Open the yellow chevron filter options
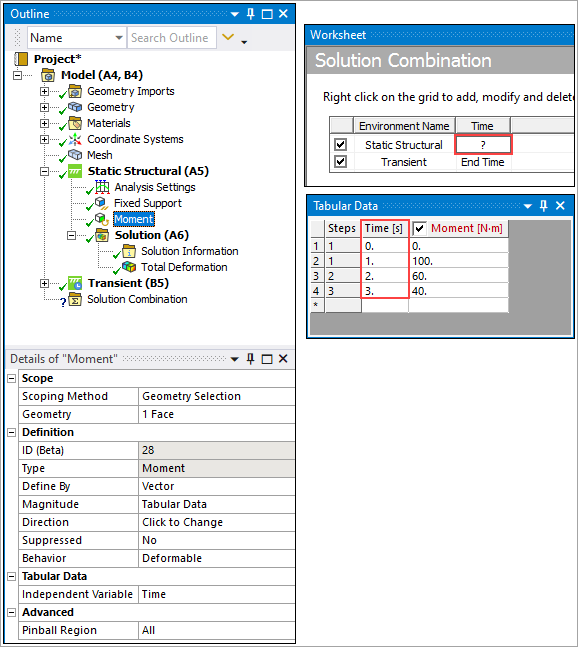The image size is (578, 647). click(228, 37)
